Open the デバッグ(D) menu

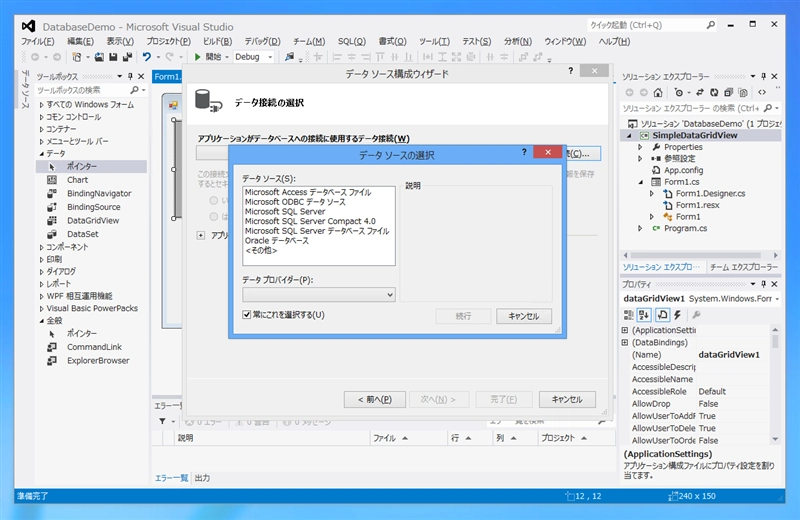click(x=262, y=41)
